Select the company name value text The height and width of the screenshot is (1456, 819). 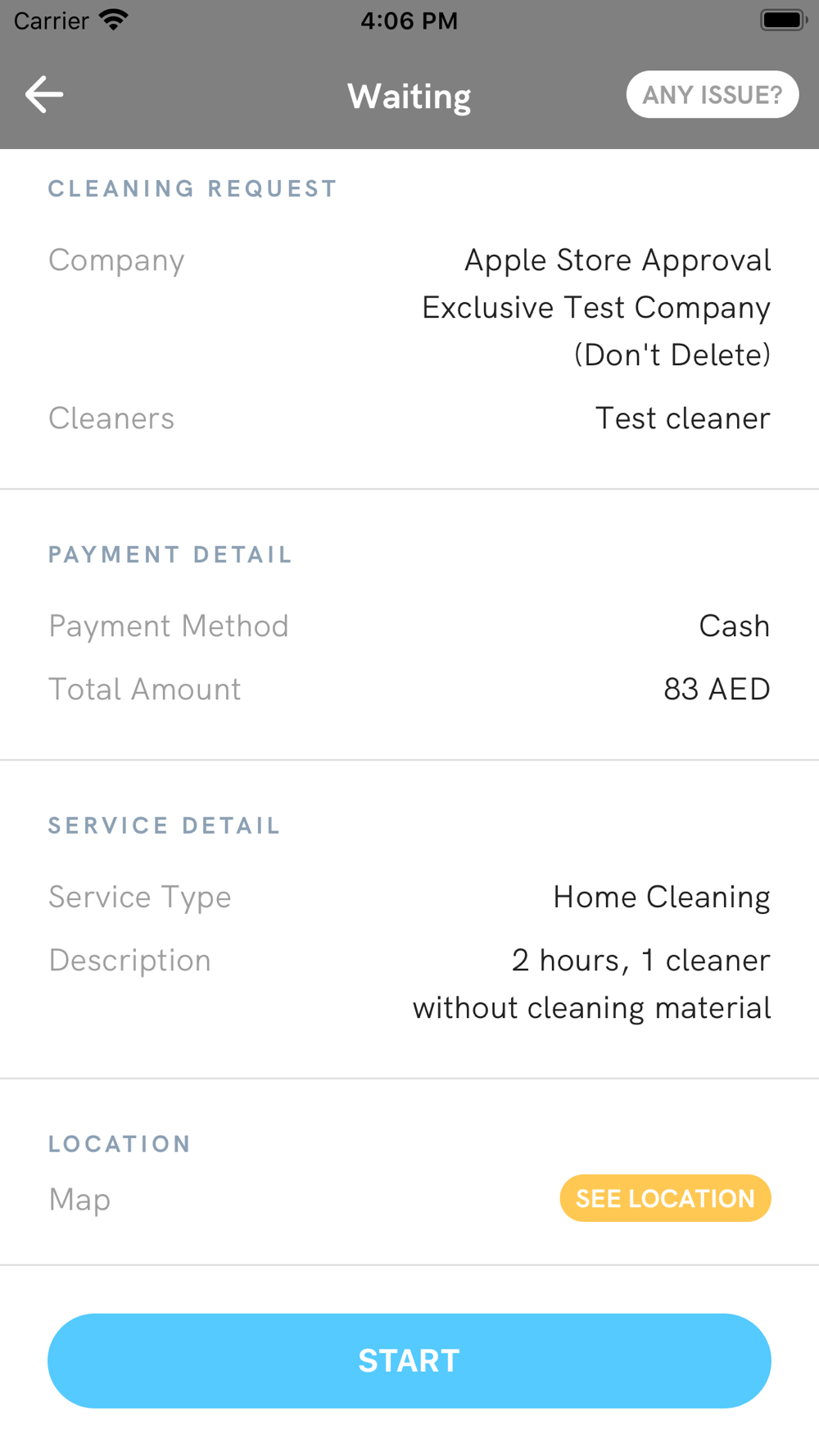coord(596,307)
